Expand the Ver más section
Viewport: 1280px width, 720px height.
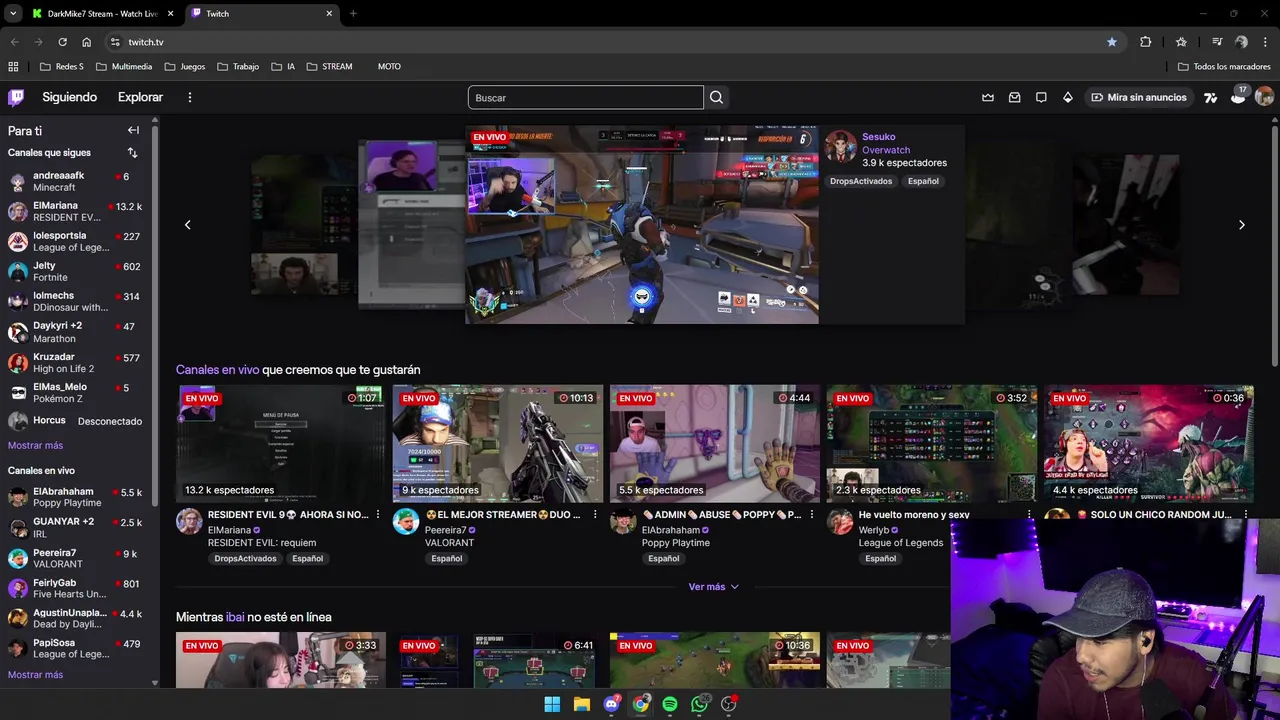(713, 587)
